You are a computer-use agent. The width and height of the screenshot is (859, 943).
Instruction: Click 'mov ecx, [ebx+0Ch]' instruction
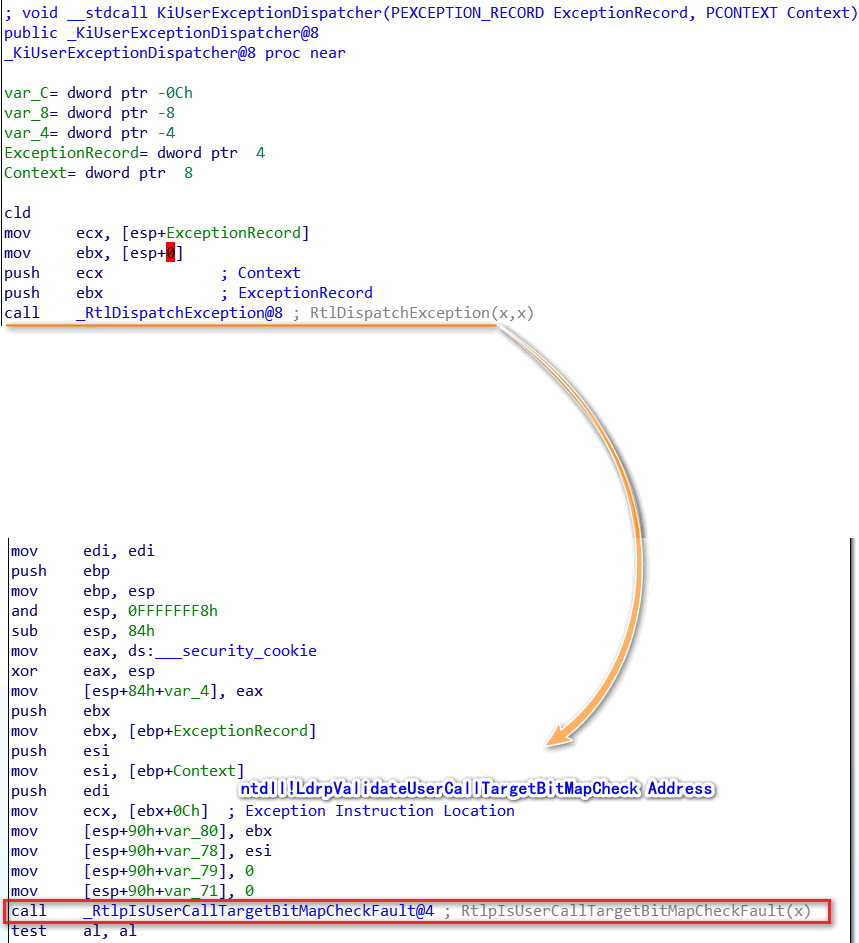109,811
